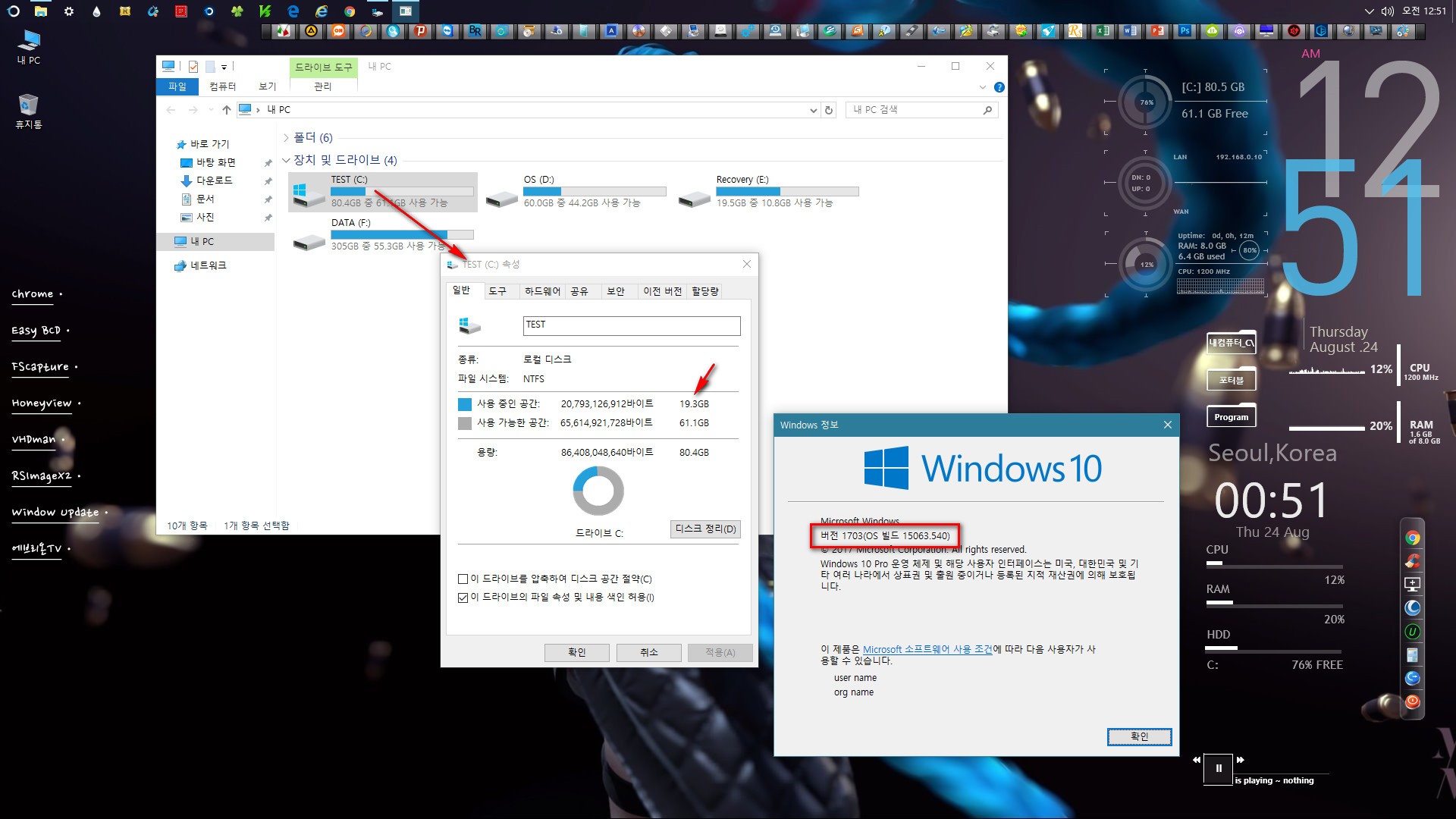The width and height of the screenshot is (1456, 819).
Task: Open the green clover taskbar app
Action: pyautogui.click(x=237, y=11)
